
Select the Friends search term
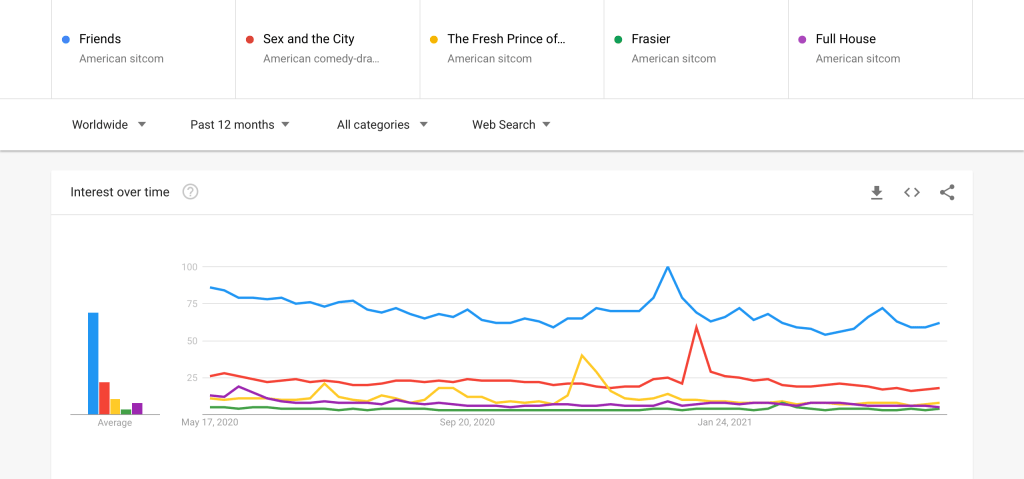click(x=100, y=39)
